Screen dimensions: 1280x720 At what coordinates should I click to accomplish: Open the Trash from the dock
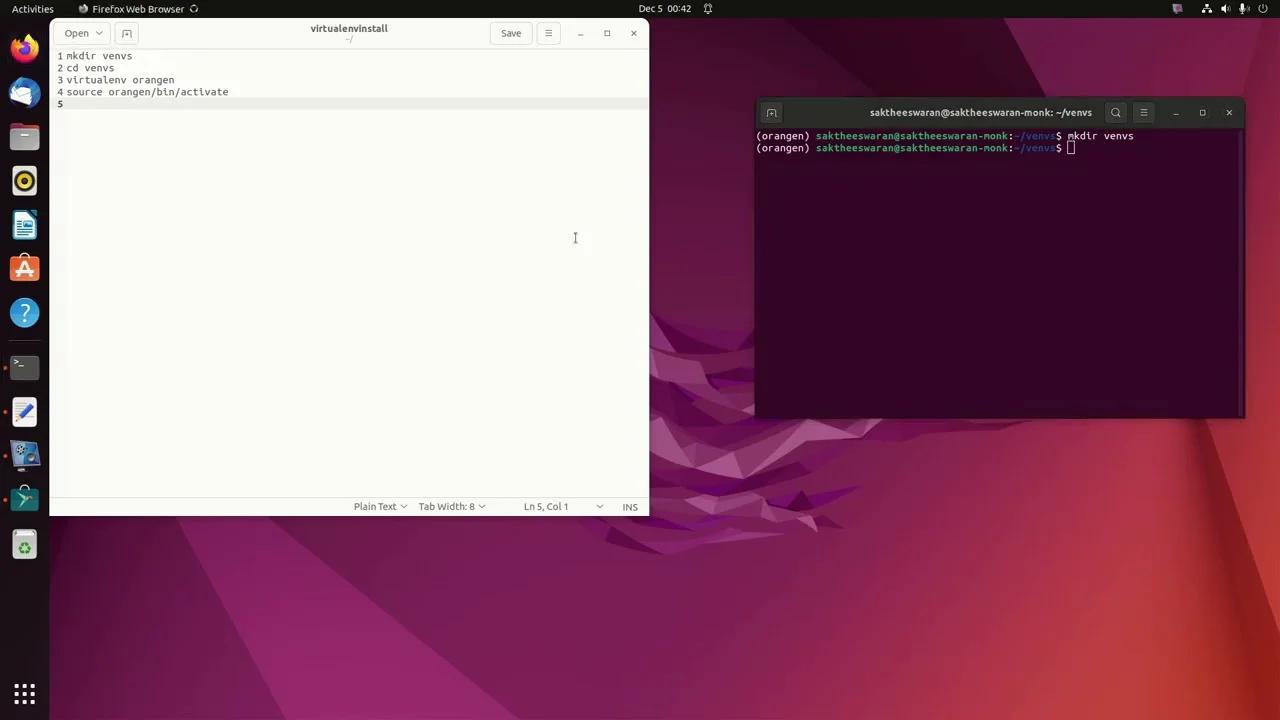25,545
